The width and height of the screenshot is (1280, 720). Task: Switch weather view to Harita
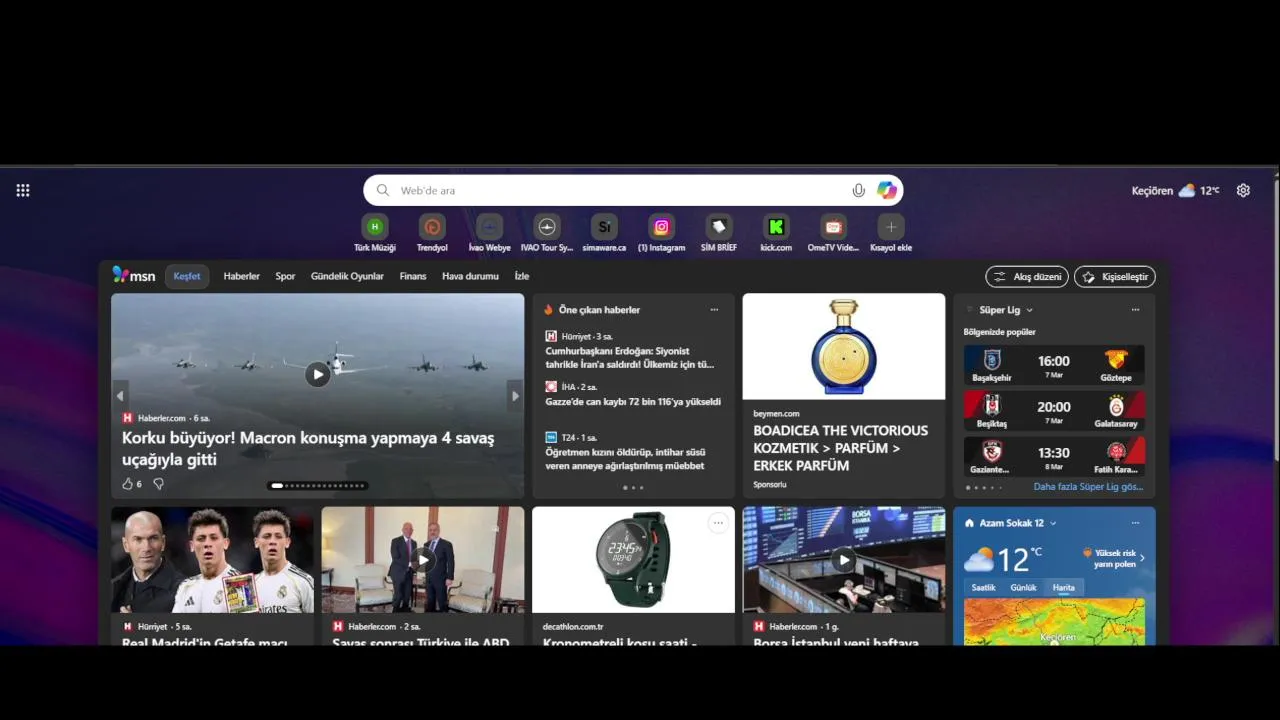(1064, 588)
